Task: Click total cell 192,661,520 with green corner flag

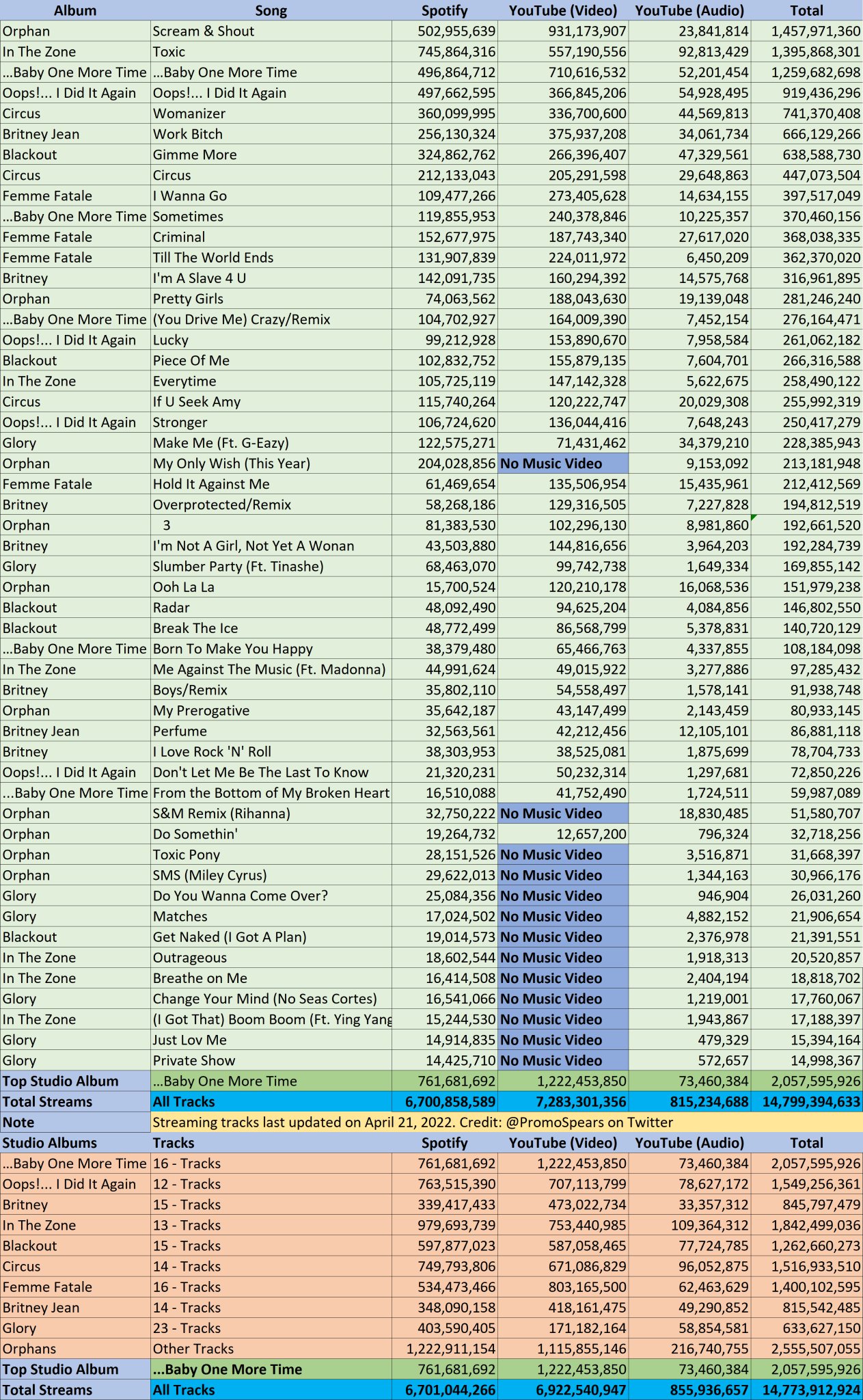Action: click(x=807, y=525)
